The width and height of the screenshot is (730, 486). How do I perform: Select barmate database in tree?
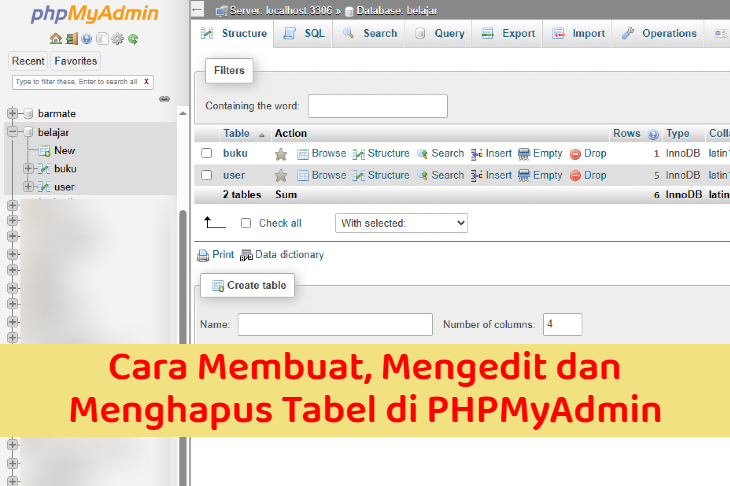point(56,114)
